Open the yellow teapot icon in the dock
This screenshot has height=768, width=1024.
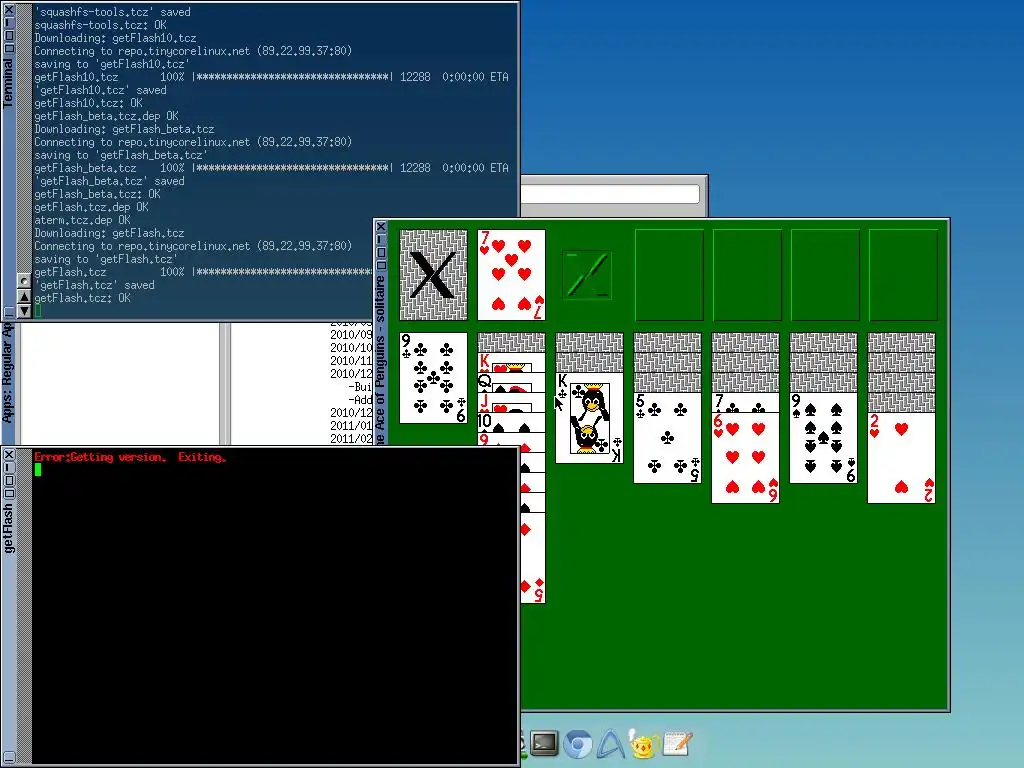[x=643, y=744]
